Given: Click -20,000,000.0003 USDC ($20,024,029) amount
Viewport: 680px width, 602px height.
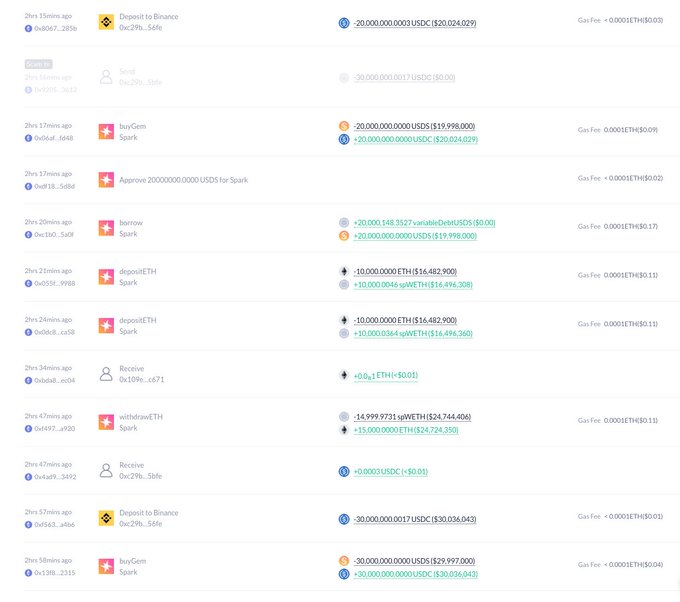Looking at the screenshot, I should 415,23.
